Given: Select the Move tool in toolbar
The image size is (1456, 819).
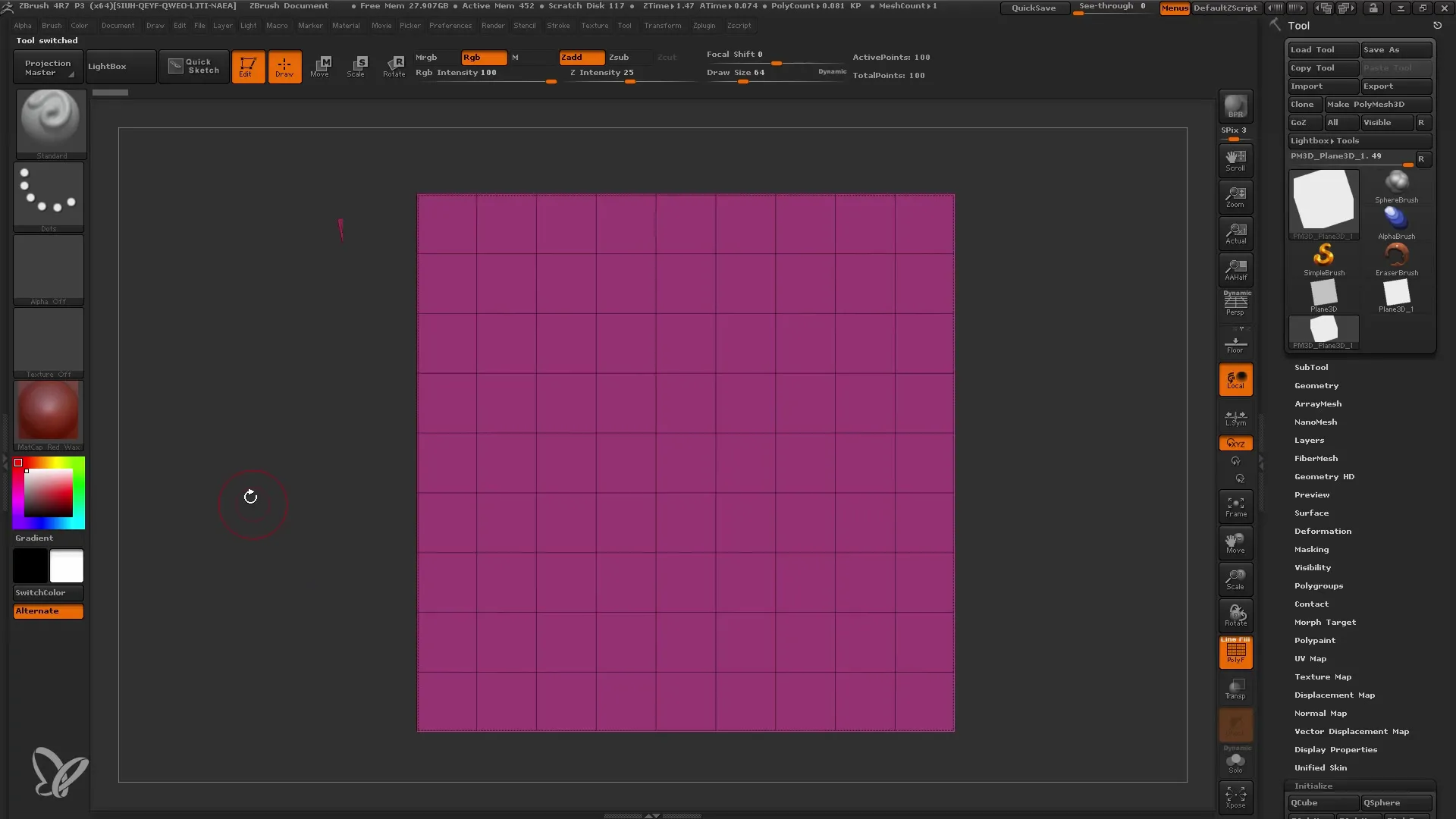Looking at the screenshot, I should (x=319, y=65).
